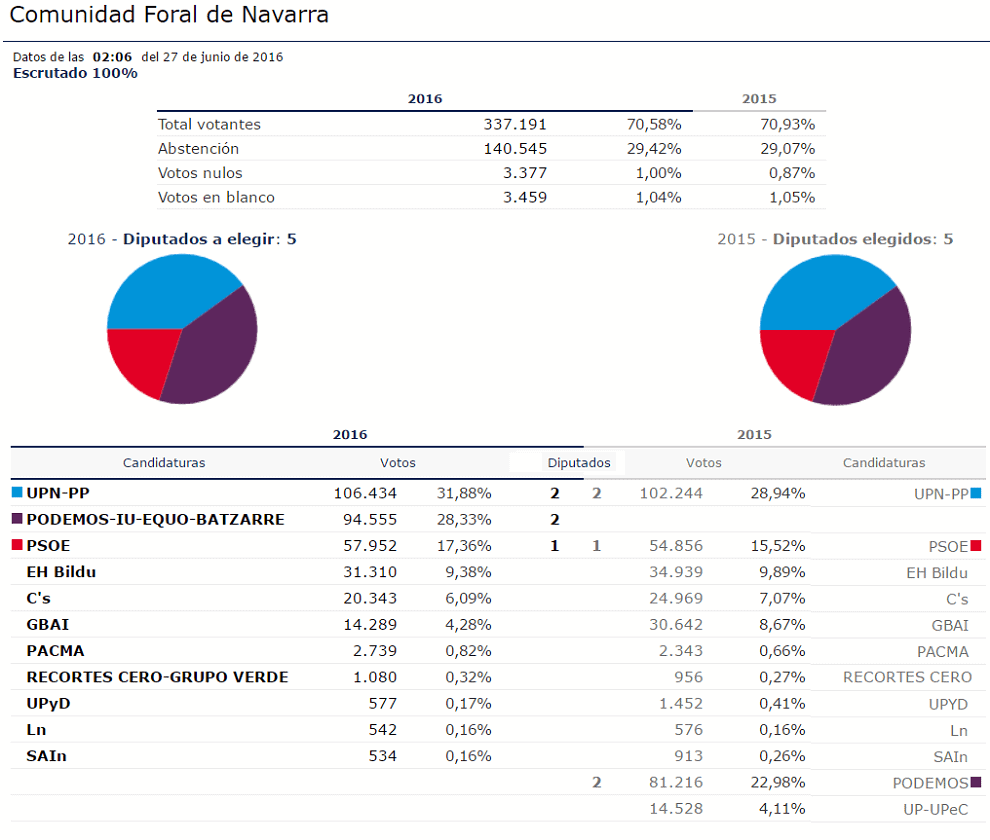Click GBAI 2016 vote count 14.289
This screenshot has height=840, width=990.
click(x=370, y=625)
